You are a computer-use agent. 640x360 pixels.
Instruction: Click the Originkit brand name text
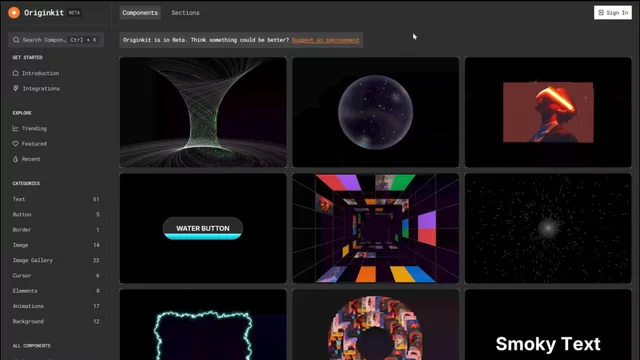(x=44, y=13)
